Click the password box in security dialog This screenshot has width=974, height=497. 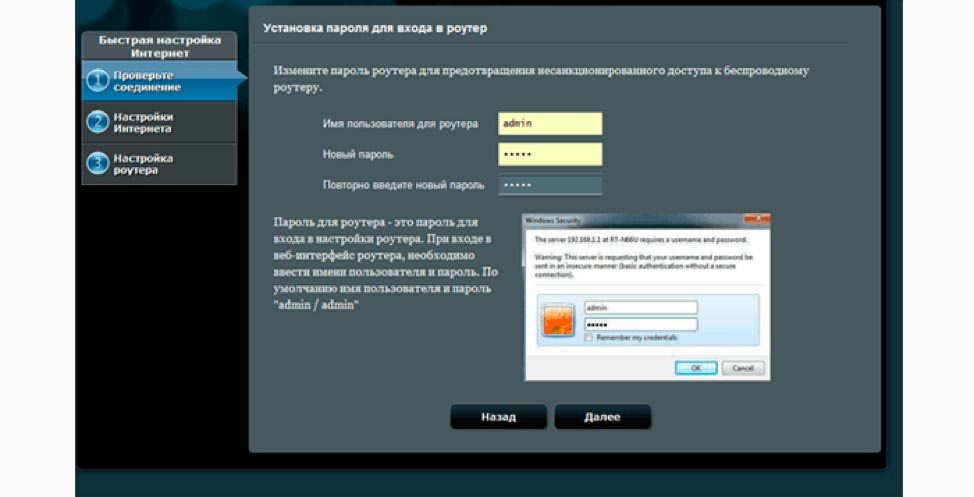pos(640,324)
